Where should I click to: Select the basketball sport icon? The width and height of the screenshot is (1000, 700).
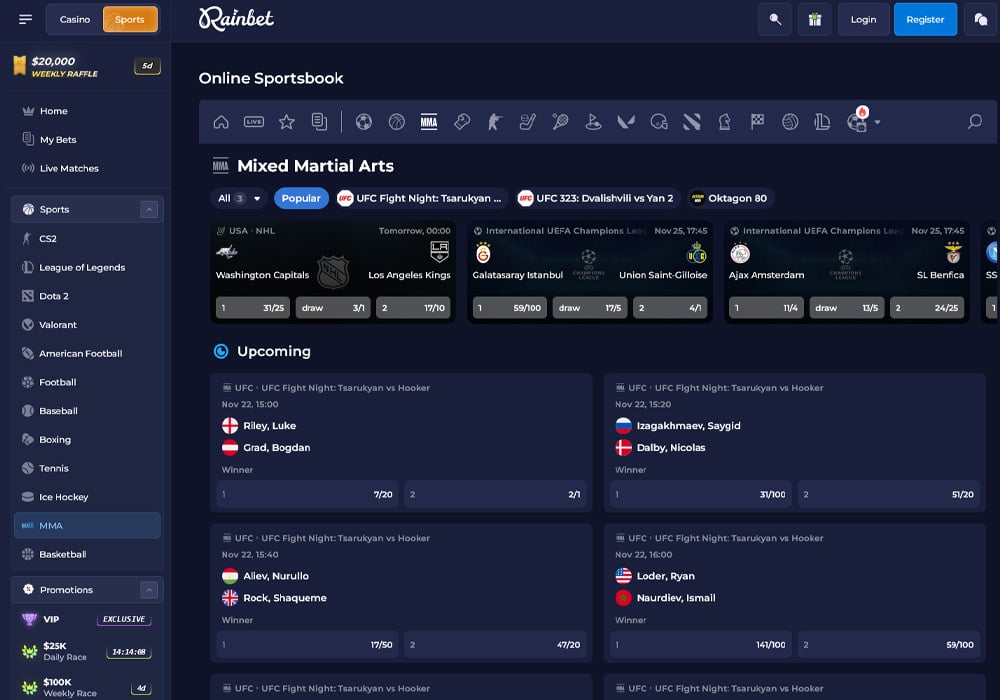pos(397,122)
